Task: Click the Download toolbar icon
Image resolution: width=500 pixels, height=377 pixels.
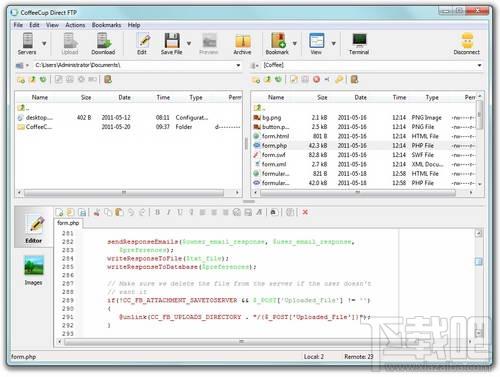Action: point(103,44)
